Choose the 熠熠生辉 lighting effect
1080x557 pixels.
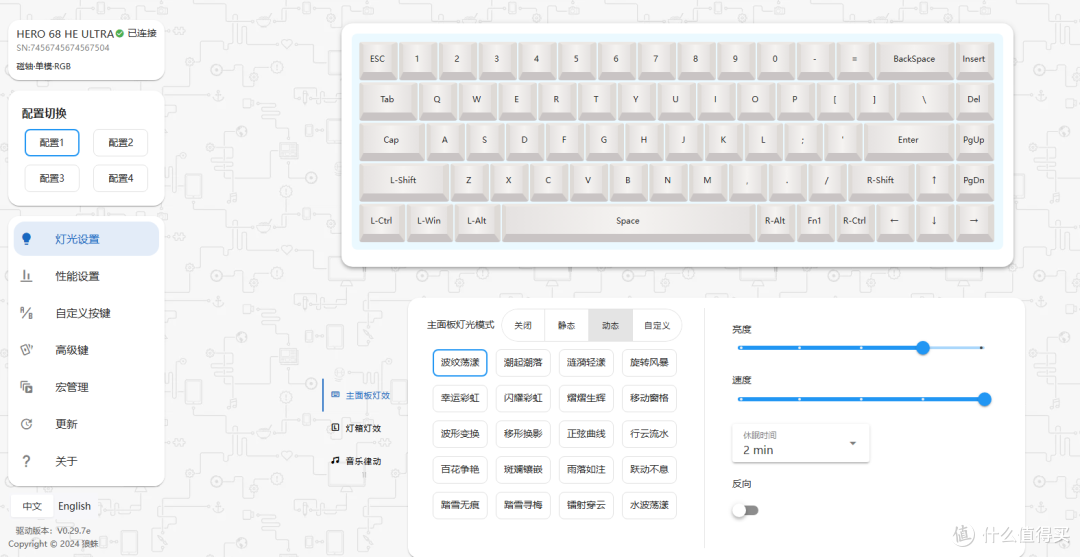[x=586, y=398]
